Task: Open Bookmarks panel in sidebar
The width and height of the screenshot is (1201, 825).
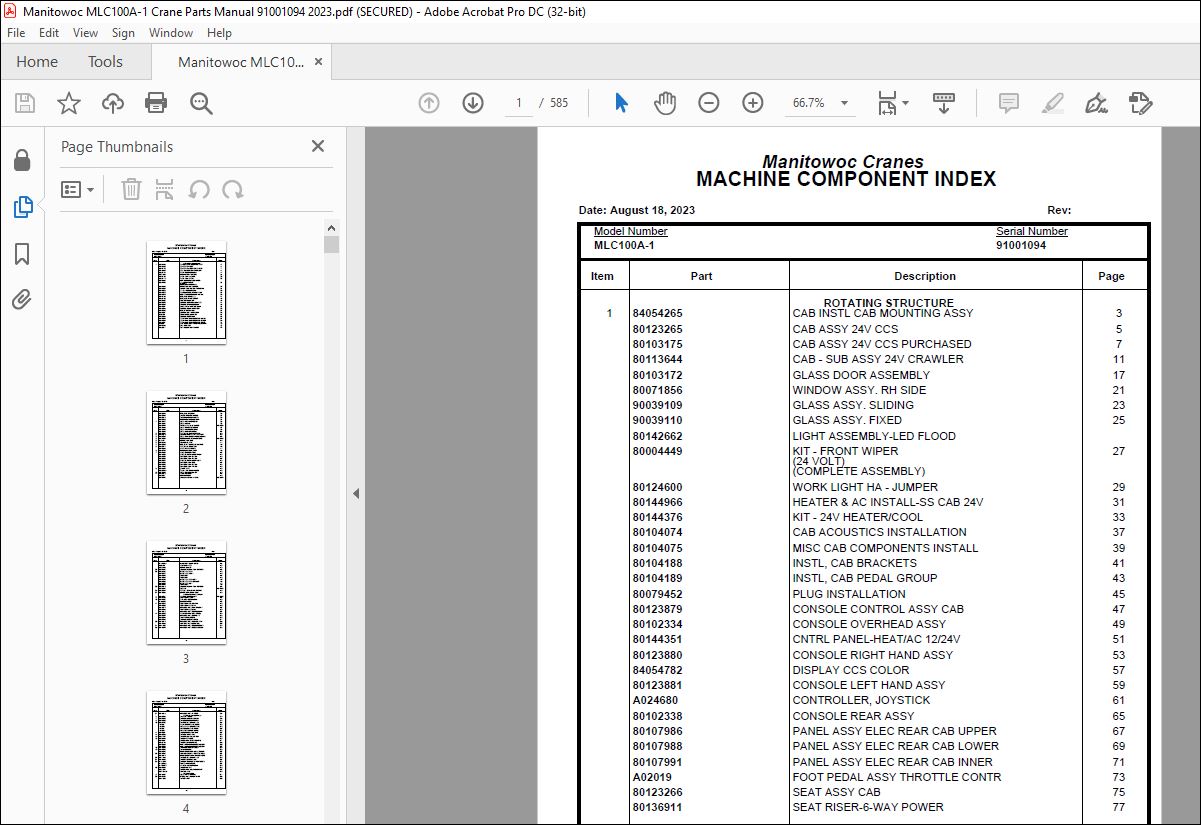Action: click(x=22, y=254)
